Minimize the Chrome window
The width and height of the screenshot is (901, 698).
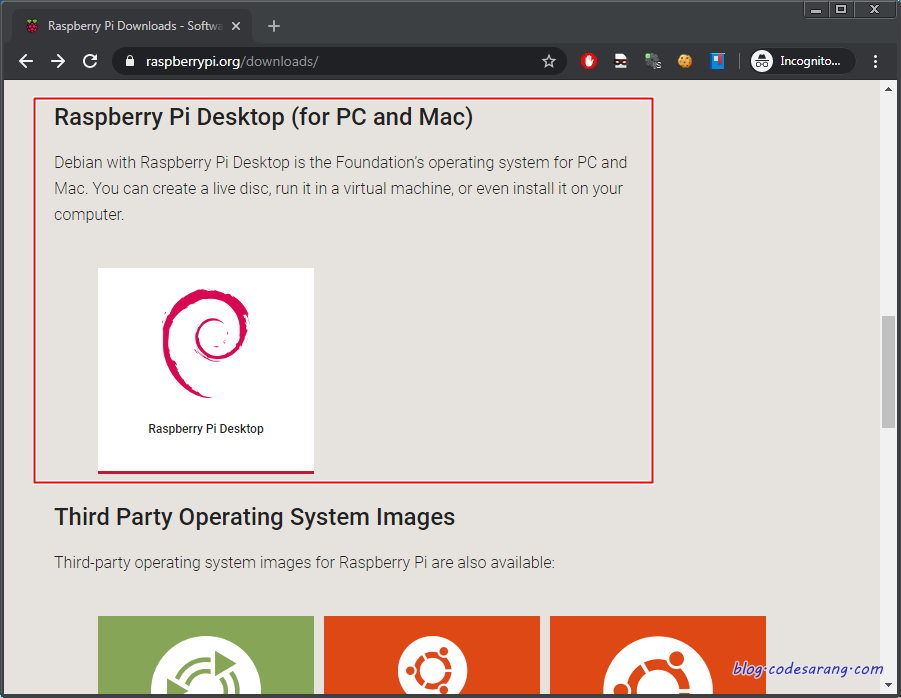pyautogui.click(x=816, y=9)
